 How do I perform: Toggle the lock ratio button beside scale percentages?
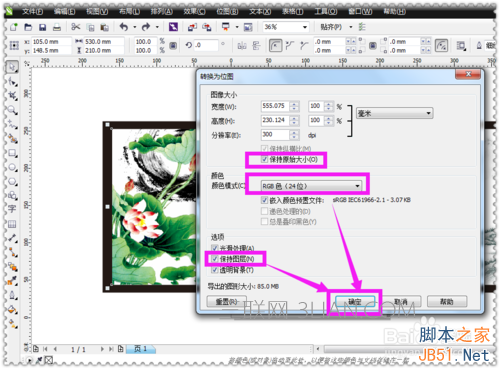pyautogui.click(x=173, y=45)
